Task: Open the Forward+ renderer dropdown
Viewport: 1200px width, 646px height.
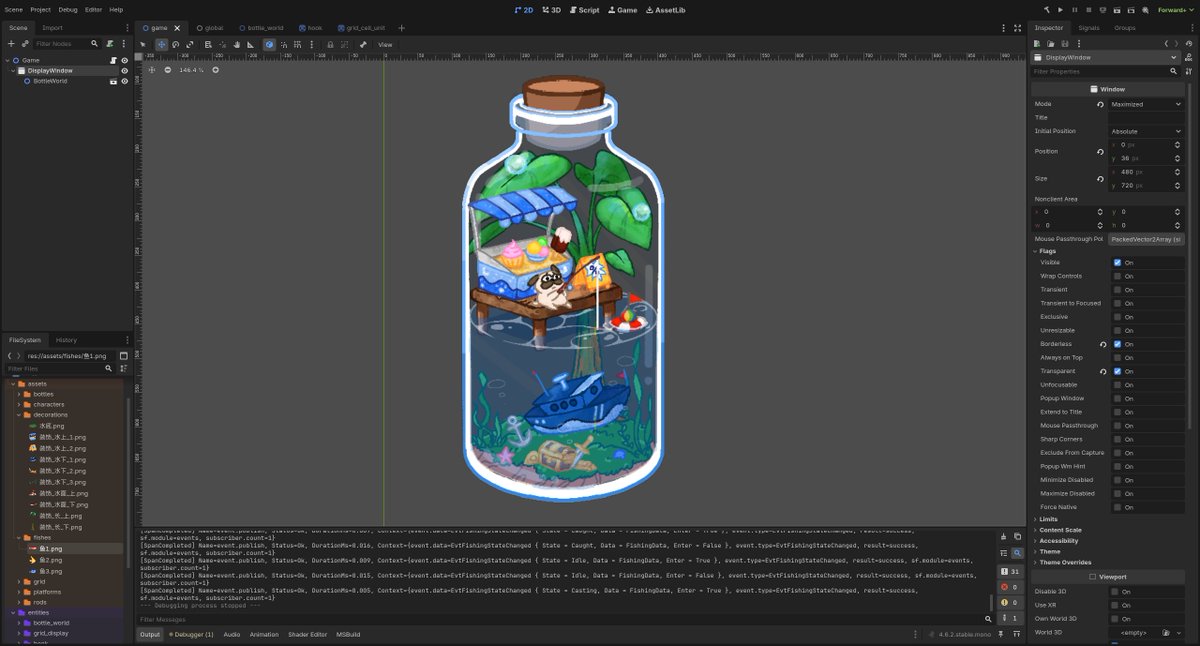Action: pos(1174,9)
